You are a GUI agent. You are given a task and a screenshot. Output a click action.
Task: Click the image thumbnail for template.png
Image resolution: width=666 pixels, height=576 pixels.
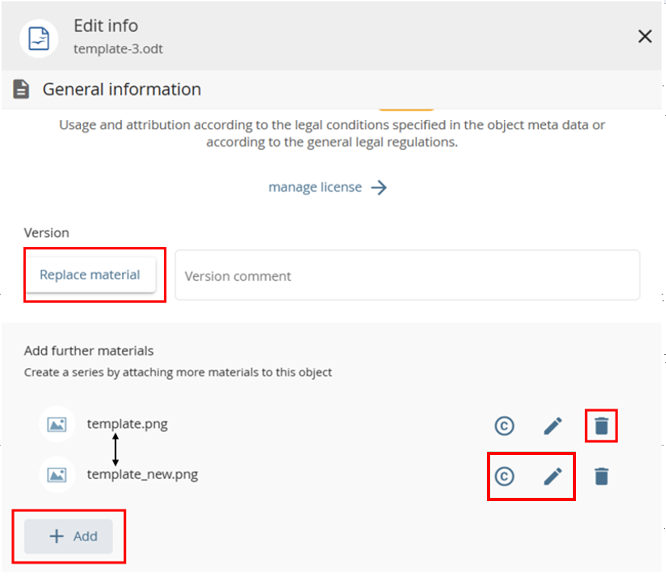(57, 425)
